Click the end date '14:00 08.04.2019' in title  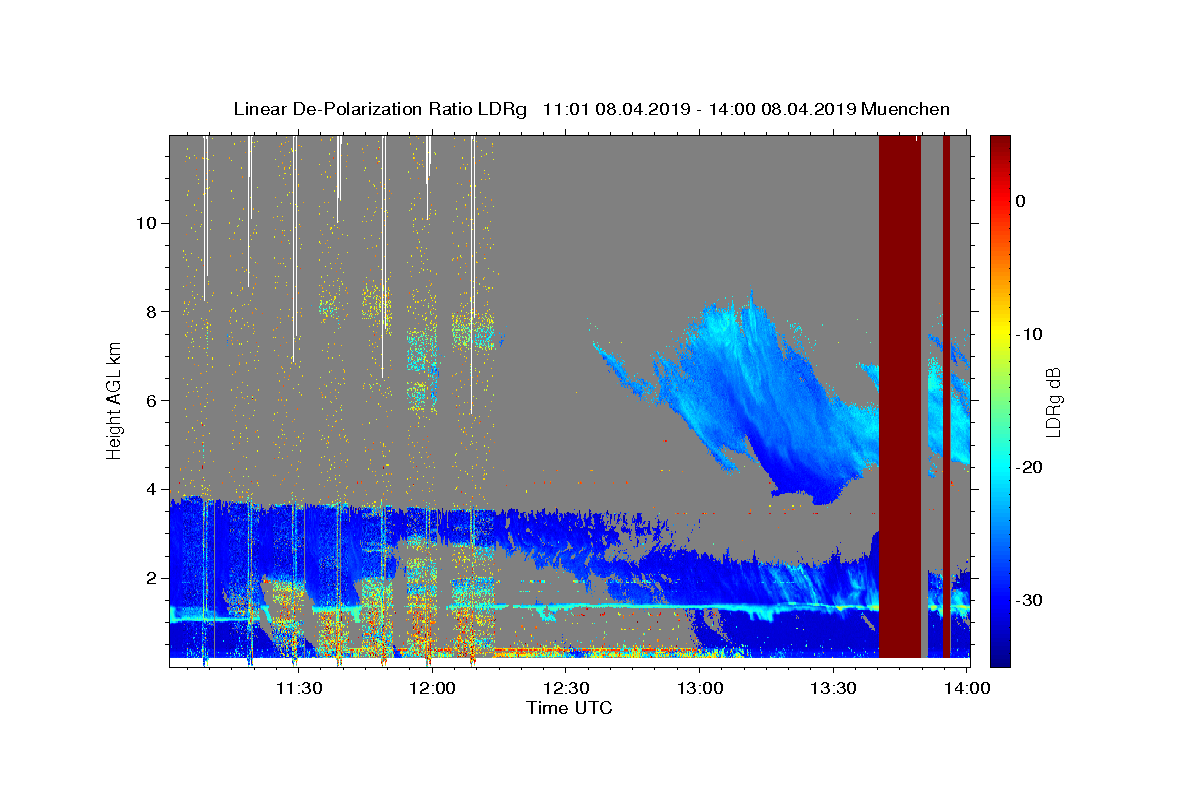(782, 109)
